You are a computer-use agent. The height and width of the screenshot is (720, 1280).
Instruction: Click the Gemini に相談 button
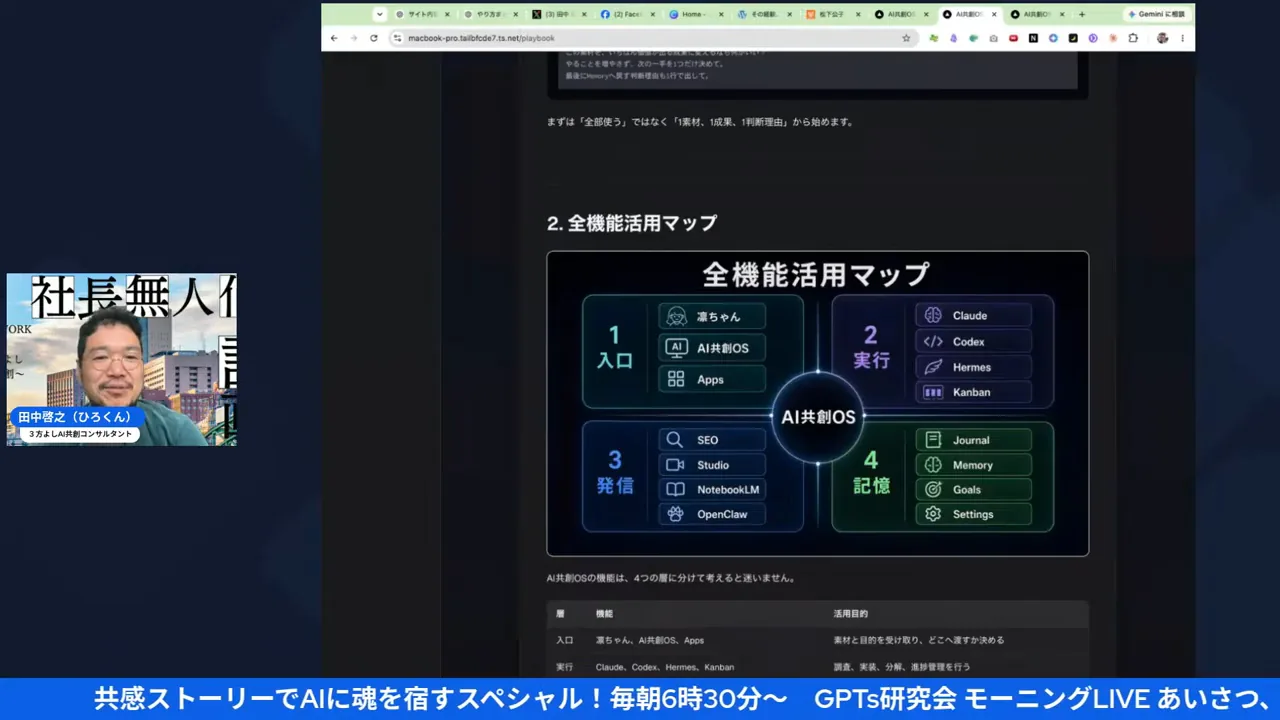click(x=1156, y=14)
